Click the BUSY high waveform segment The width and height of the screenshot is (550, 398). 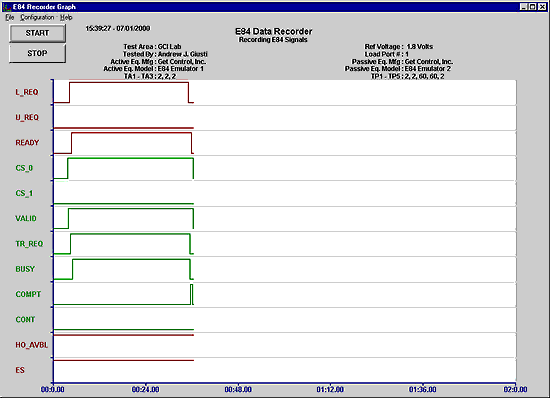point(131,259)
